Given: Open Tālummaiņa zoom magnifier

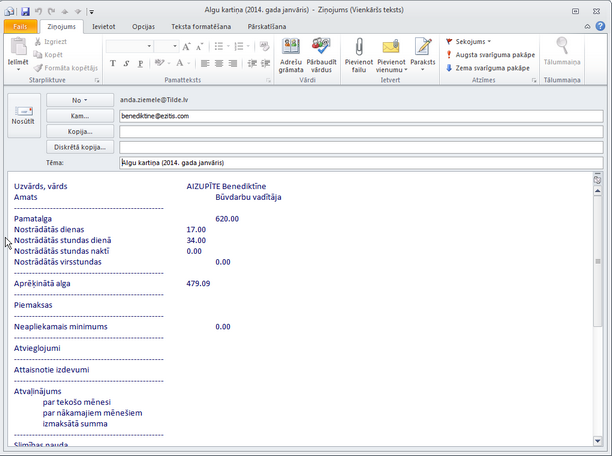Looking at the screenshot, I should point(562,51).
